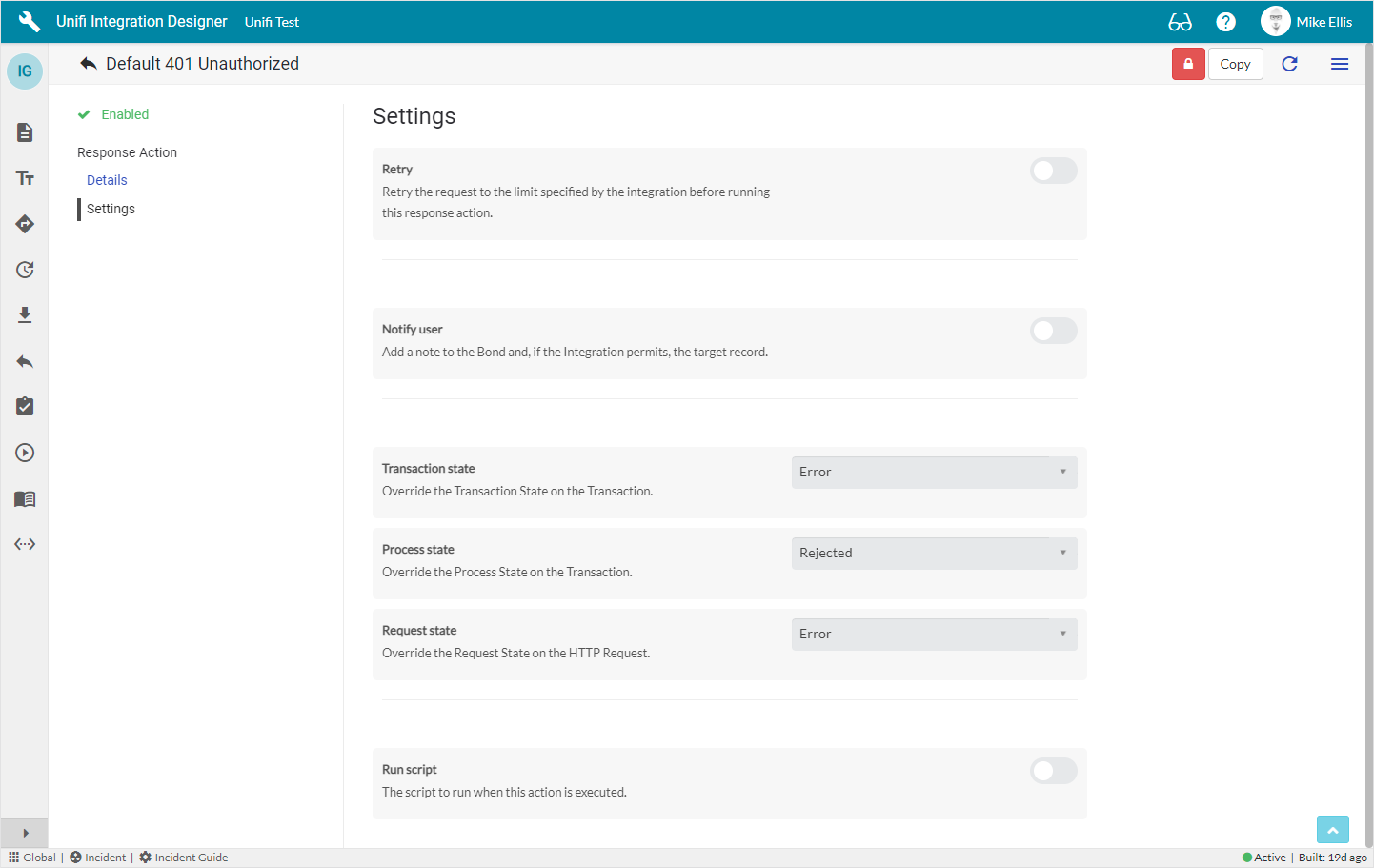
Task: Open the messages sidebar icon
Action: point(25,224)
